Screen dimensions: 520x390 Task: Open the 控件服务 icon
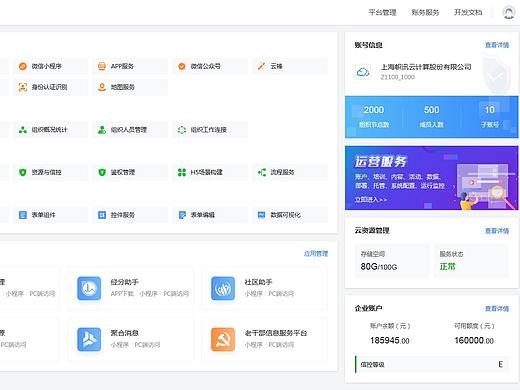(102, 215)
